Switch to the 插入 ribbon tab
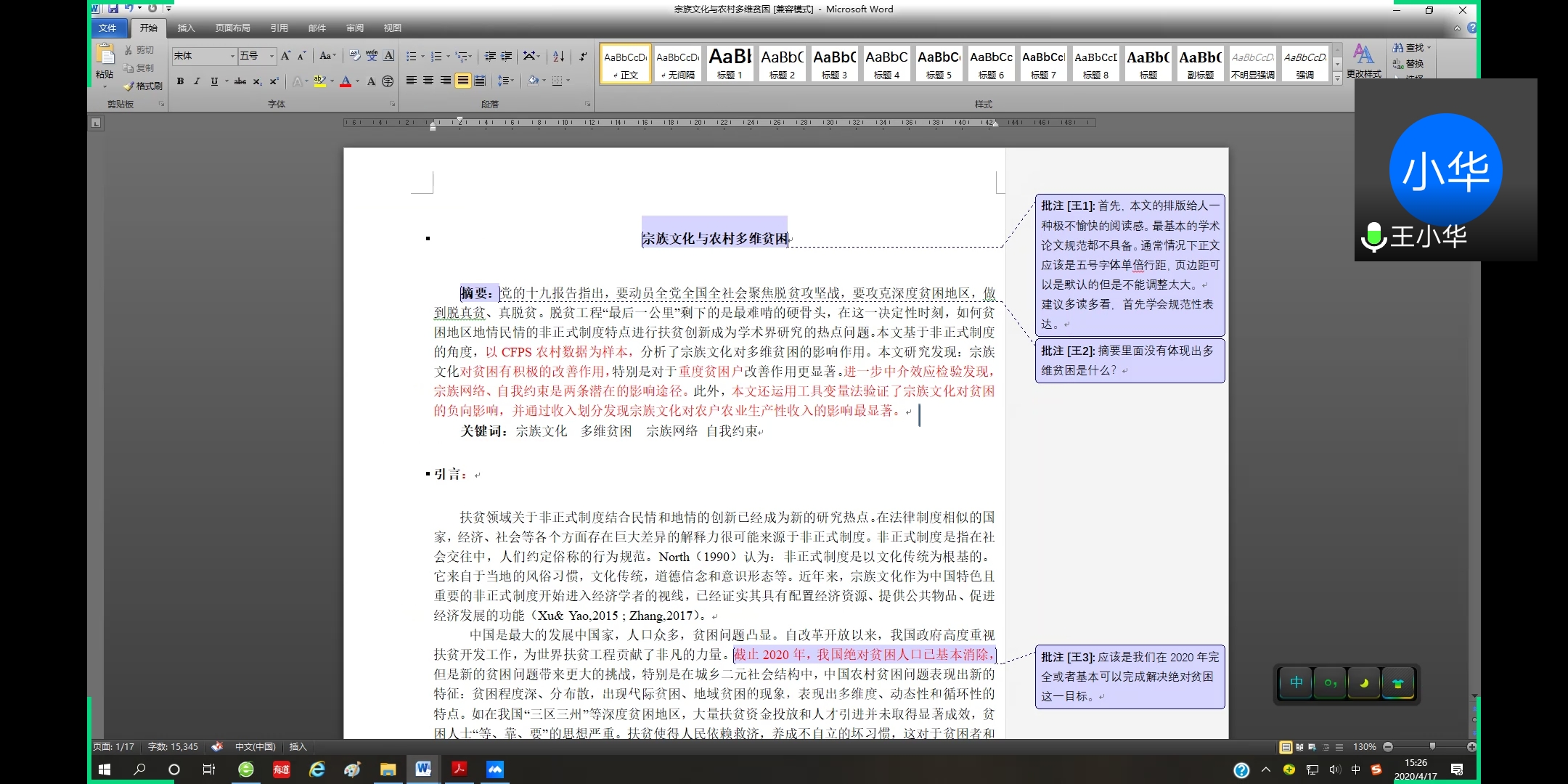This screenshot has width=1568, height=784. (x=186, y=28)
